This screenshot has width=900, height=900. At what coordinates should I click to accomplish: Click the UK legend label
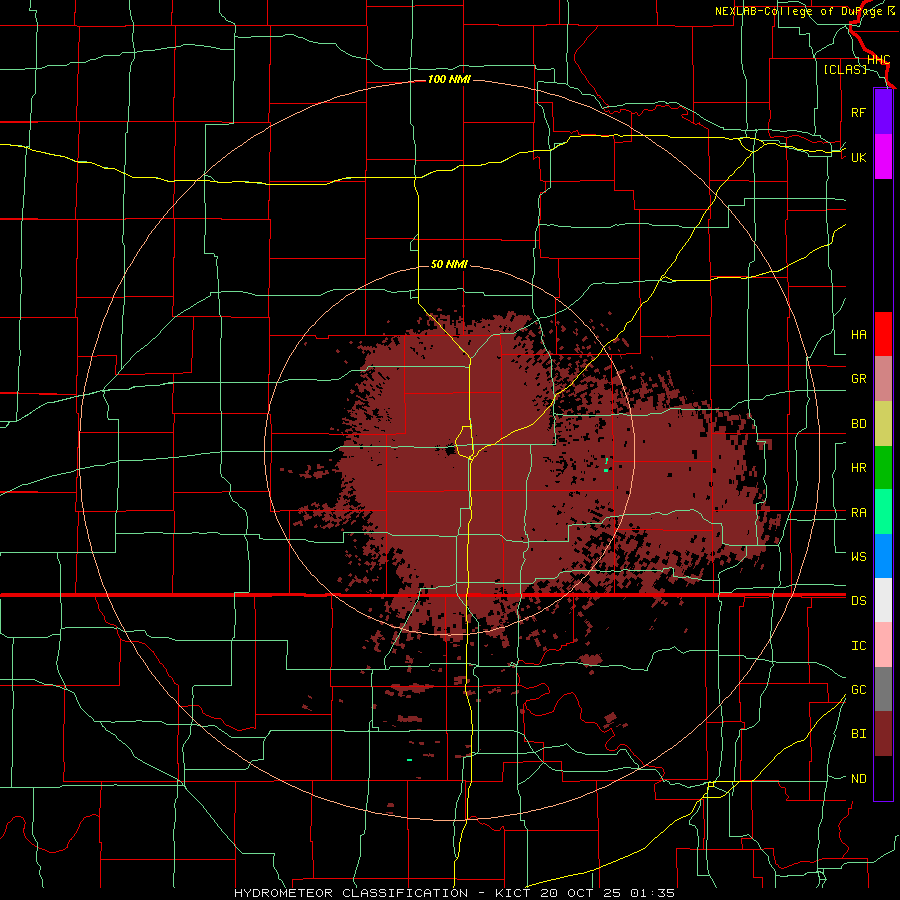tap(858, 157)
